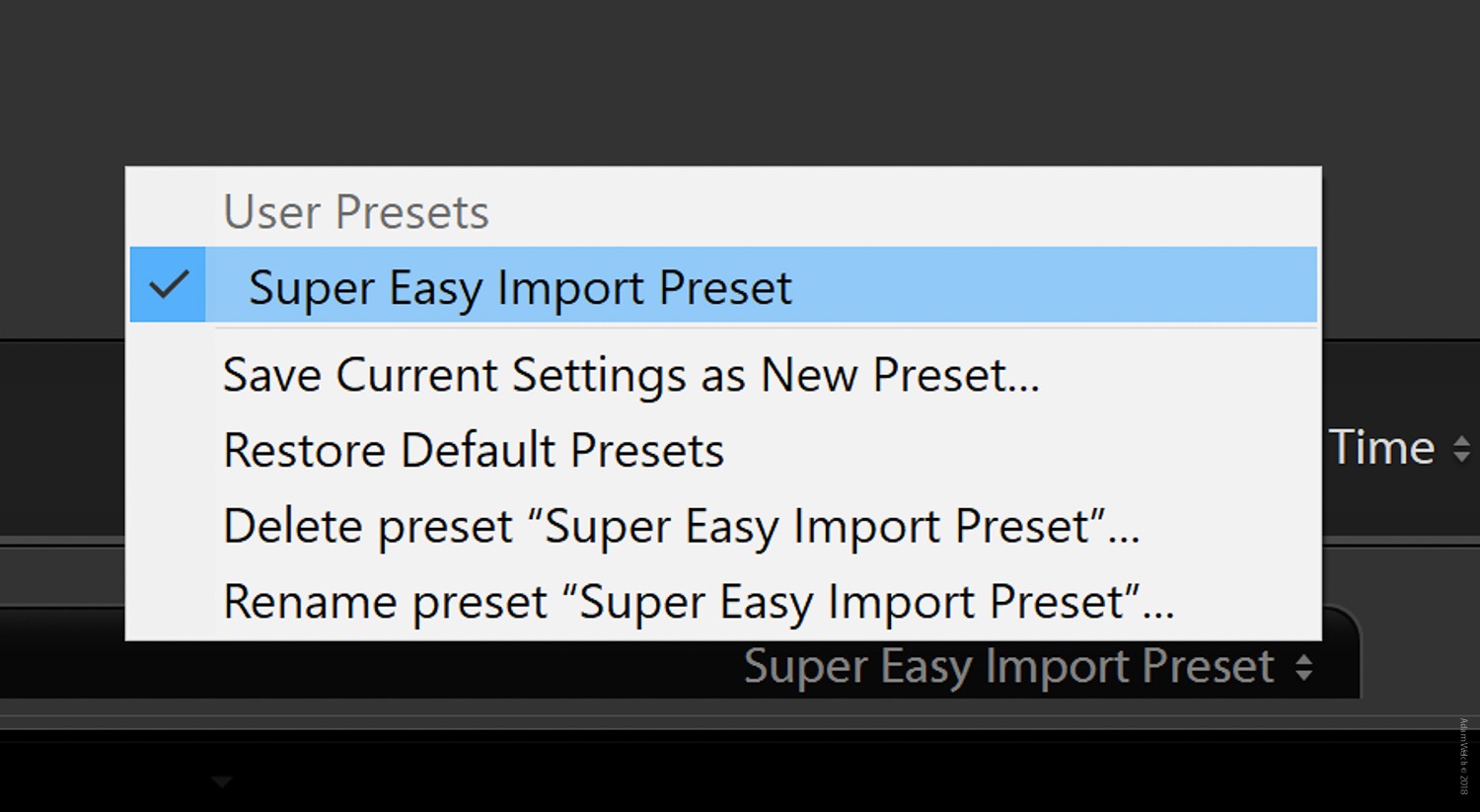Click the up arrow on the bottom preset selector
Viewport: 1480px width, 812px height.
1304,657
